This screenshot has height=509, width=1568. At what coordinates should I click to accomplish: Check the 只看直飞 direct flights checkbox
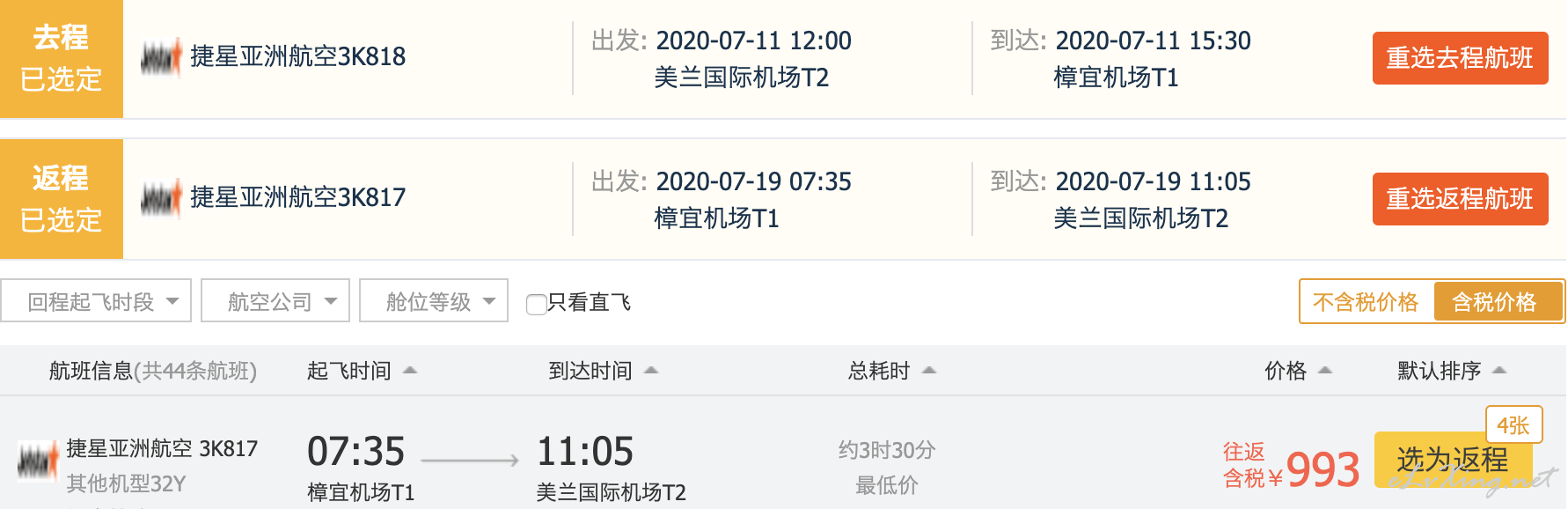(x=536, y=305)
